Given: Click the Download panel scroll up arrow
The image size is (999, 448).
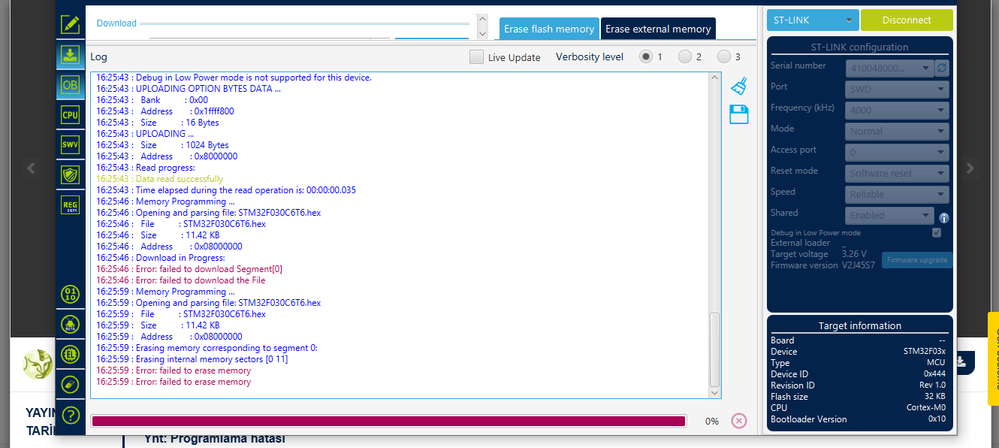Looking at the screenshot, I should [x=482, y=19].
